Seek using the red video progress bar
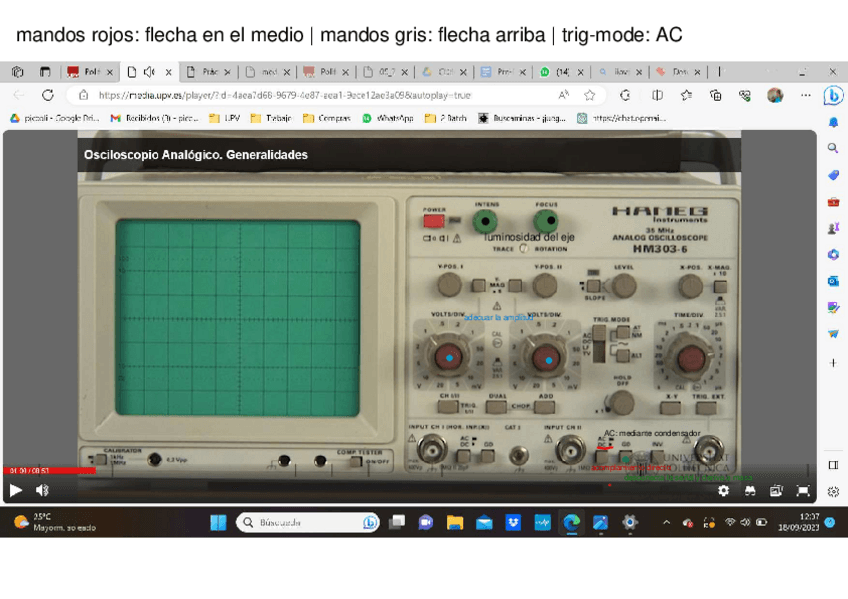The image size is (848, 599). [50, 471]
